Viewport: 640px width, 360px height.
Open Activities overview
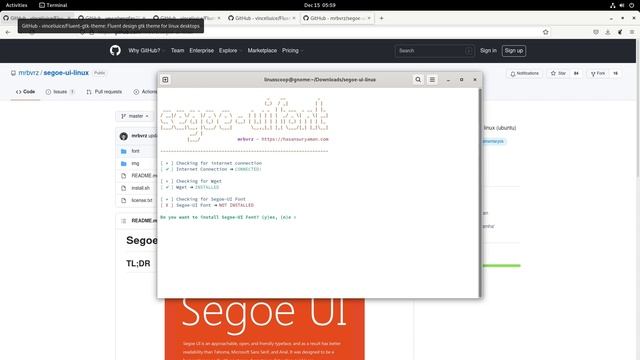pos(16,5)
